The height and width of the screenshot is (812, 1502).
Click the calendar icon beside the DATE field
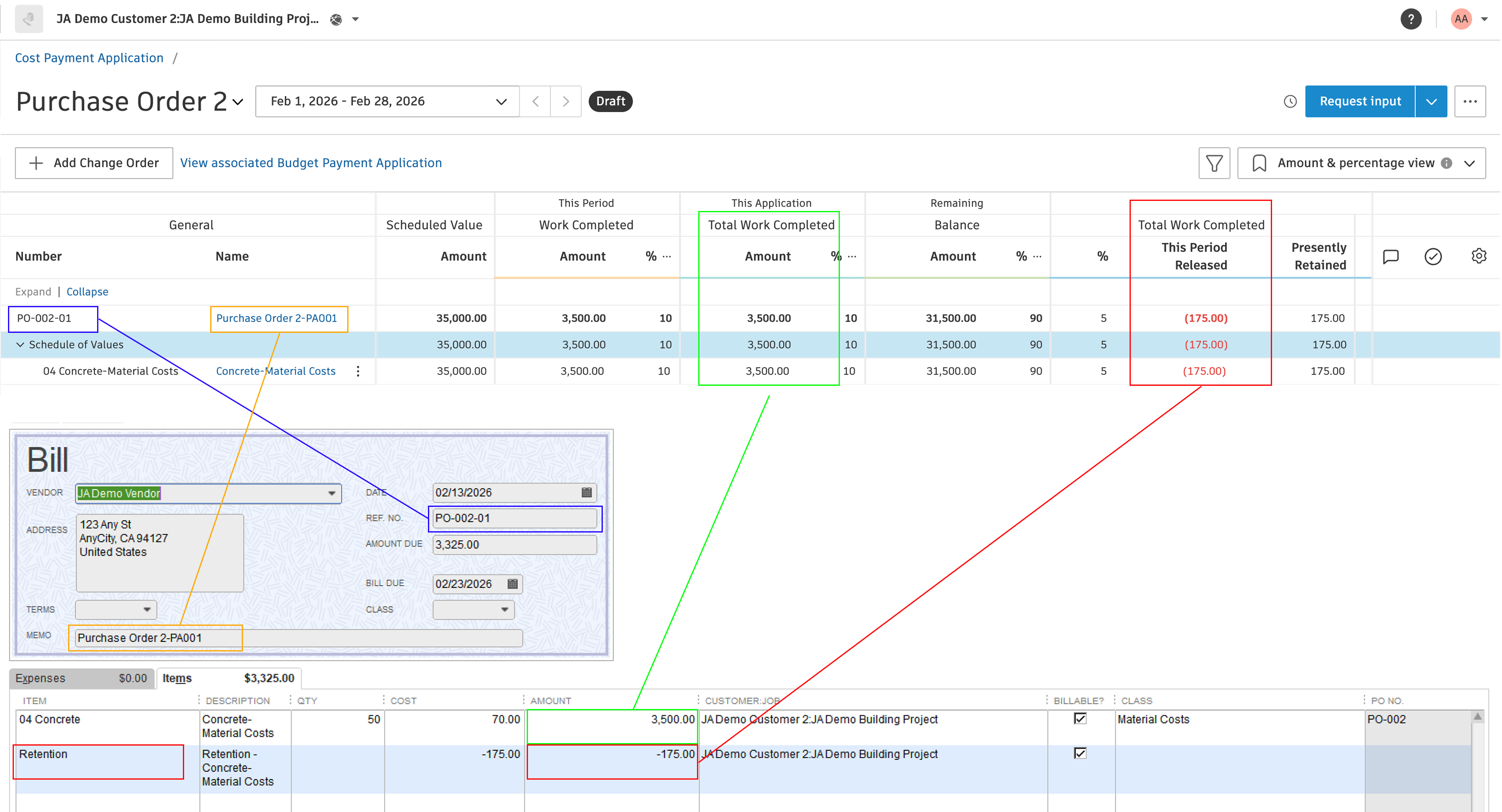pyautogui.click(x=586, y=492)
